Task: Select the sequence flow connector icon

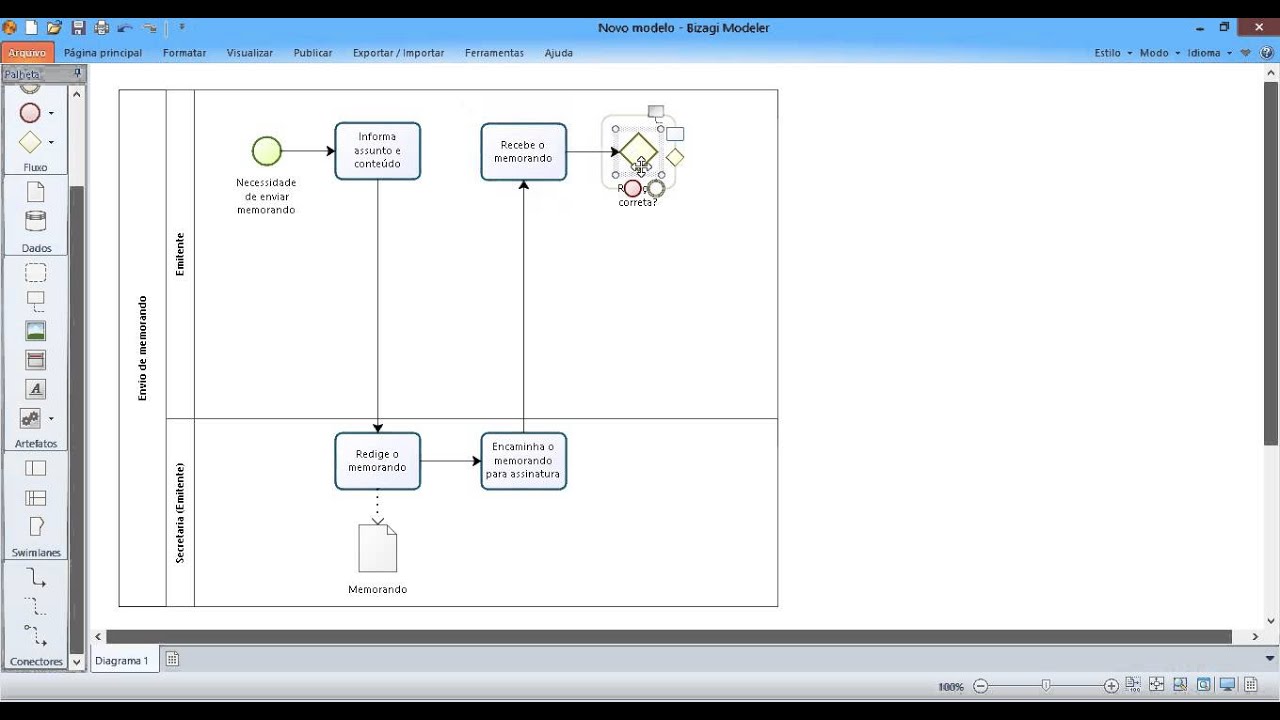Action: pos(35,577)
